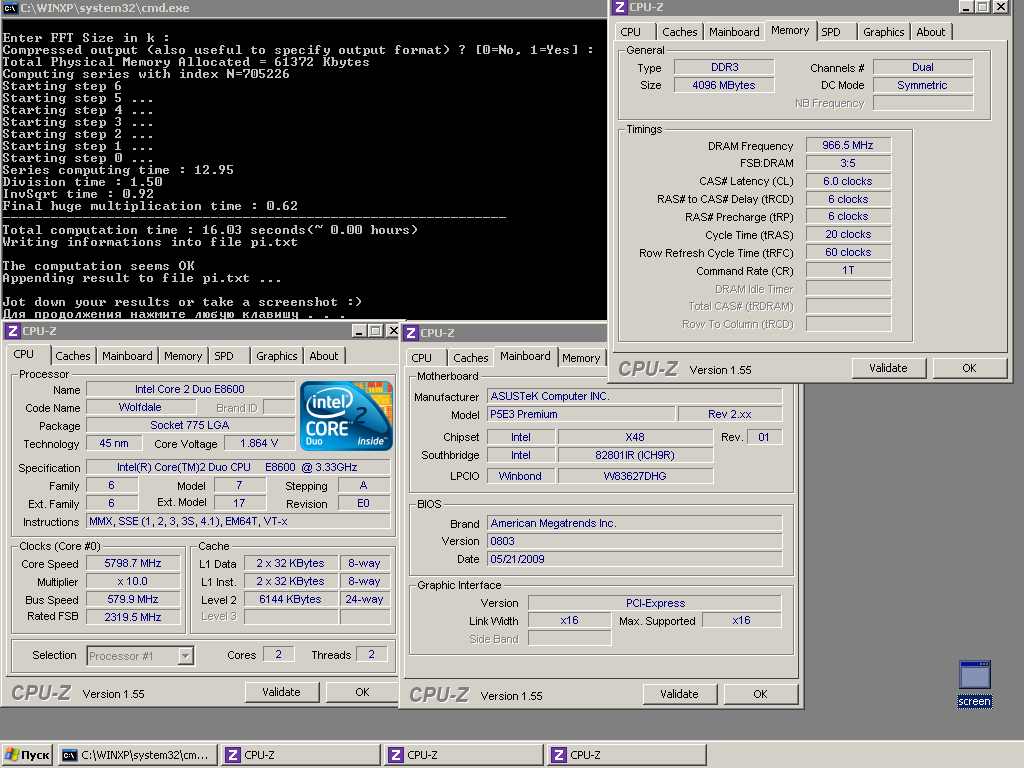Open Caches tab in the memory CPU-Z window
Image resolution: width=1024 pixels, height=768 pixels.
tap(680, 32)
